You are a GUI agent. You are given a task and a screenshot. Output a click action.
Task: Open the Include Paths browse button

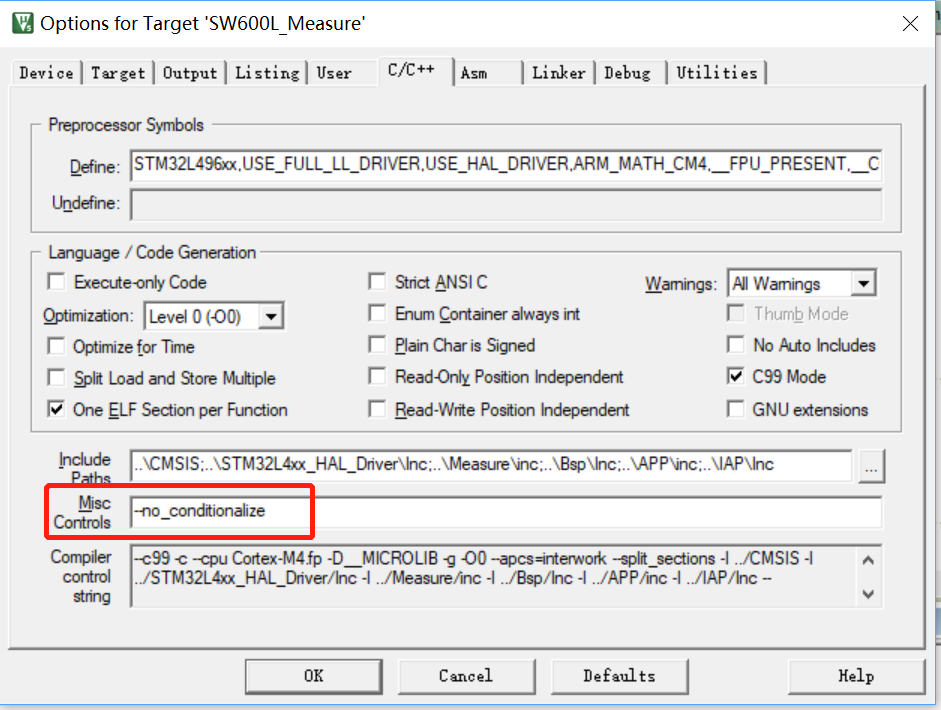click(x=871, y=465)
